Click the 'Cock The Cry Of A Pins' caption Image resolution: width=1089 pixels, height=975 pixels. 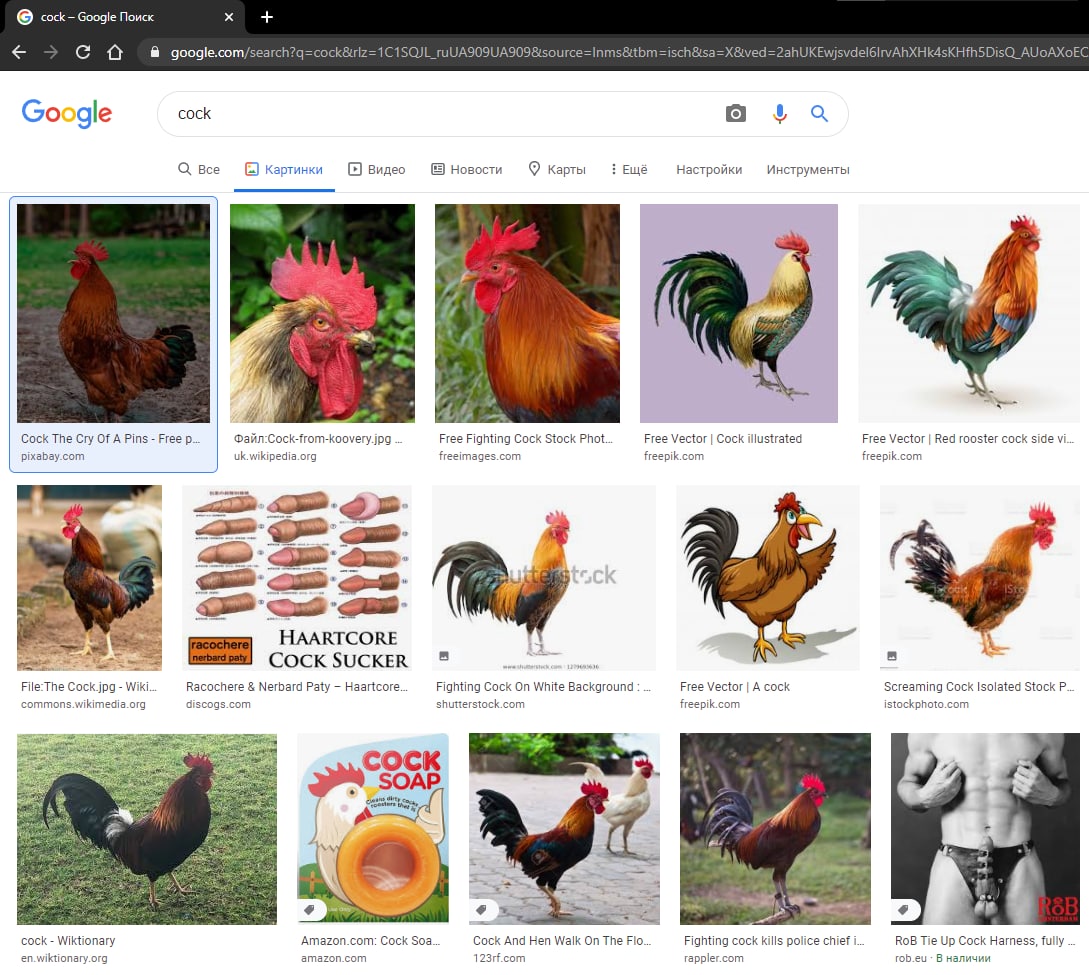(x=110, y=439)
